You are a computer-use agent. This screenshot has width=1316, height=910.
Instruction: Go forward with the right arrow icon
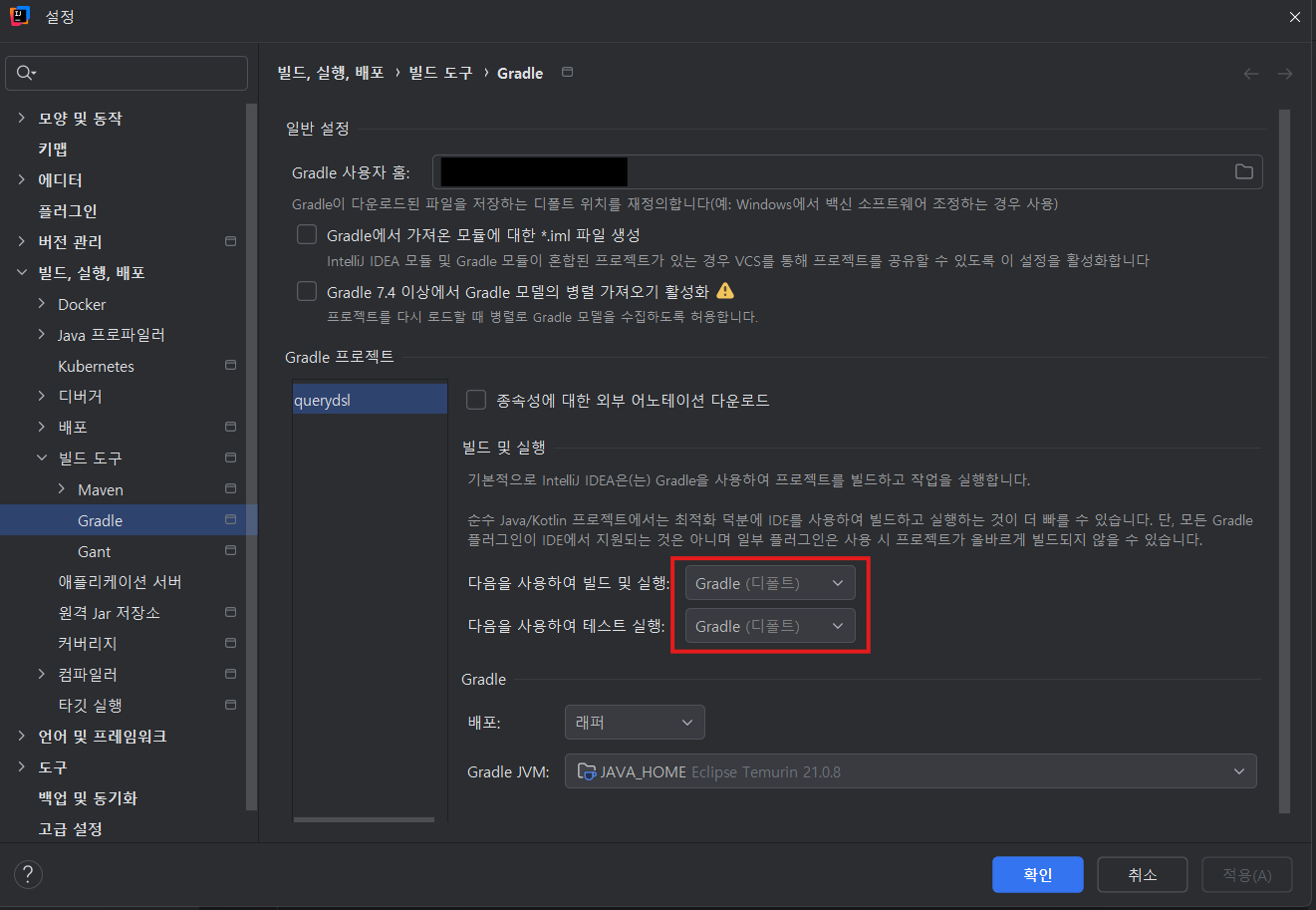click(x=1285, y=74)
